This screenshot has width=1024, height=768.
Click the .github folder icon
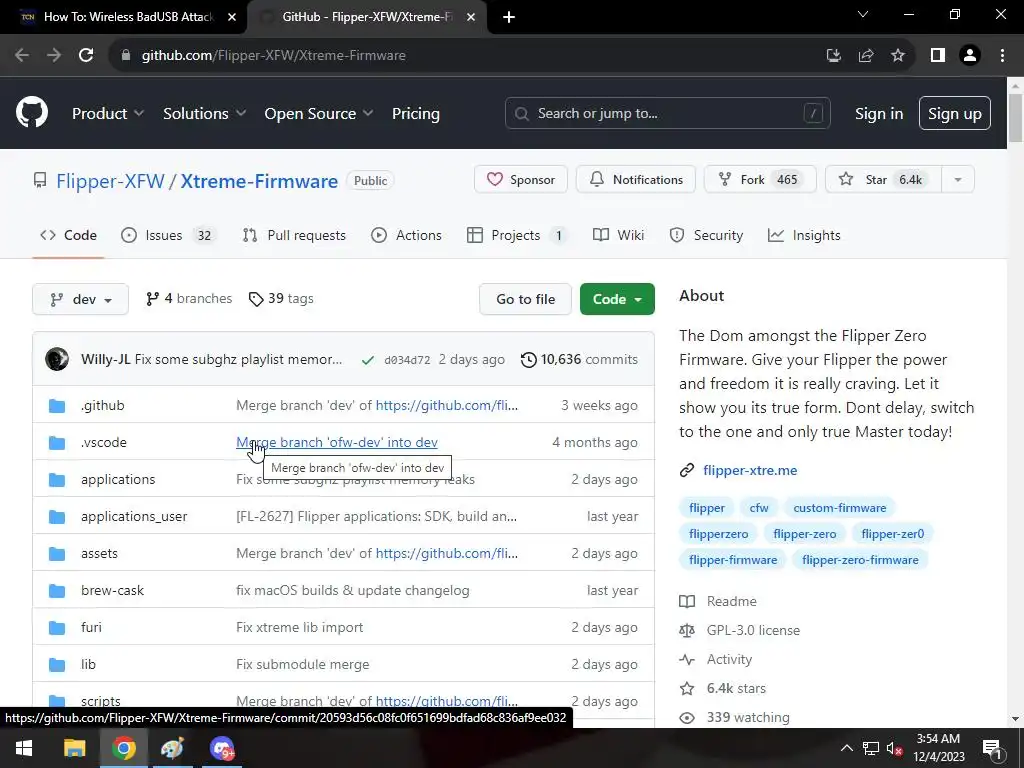(57, 406)
